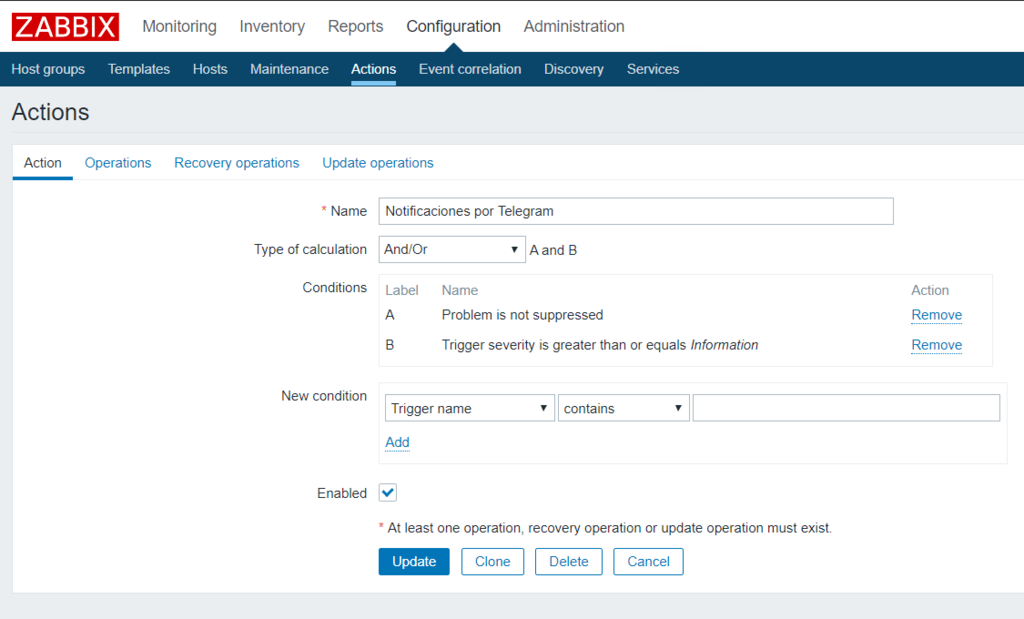Screen dimensions: 1024x619
Task: Open the Monitoring menu
Action: click(179, 27)
